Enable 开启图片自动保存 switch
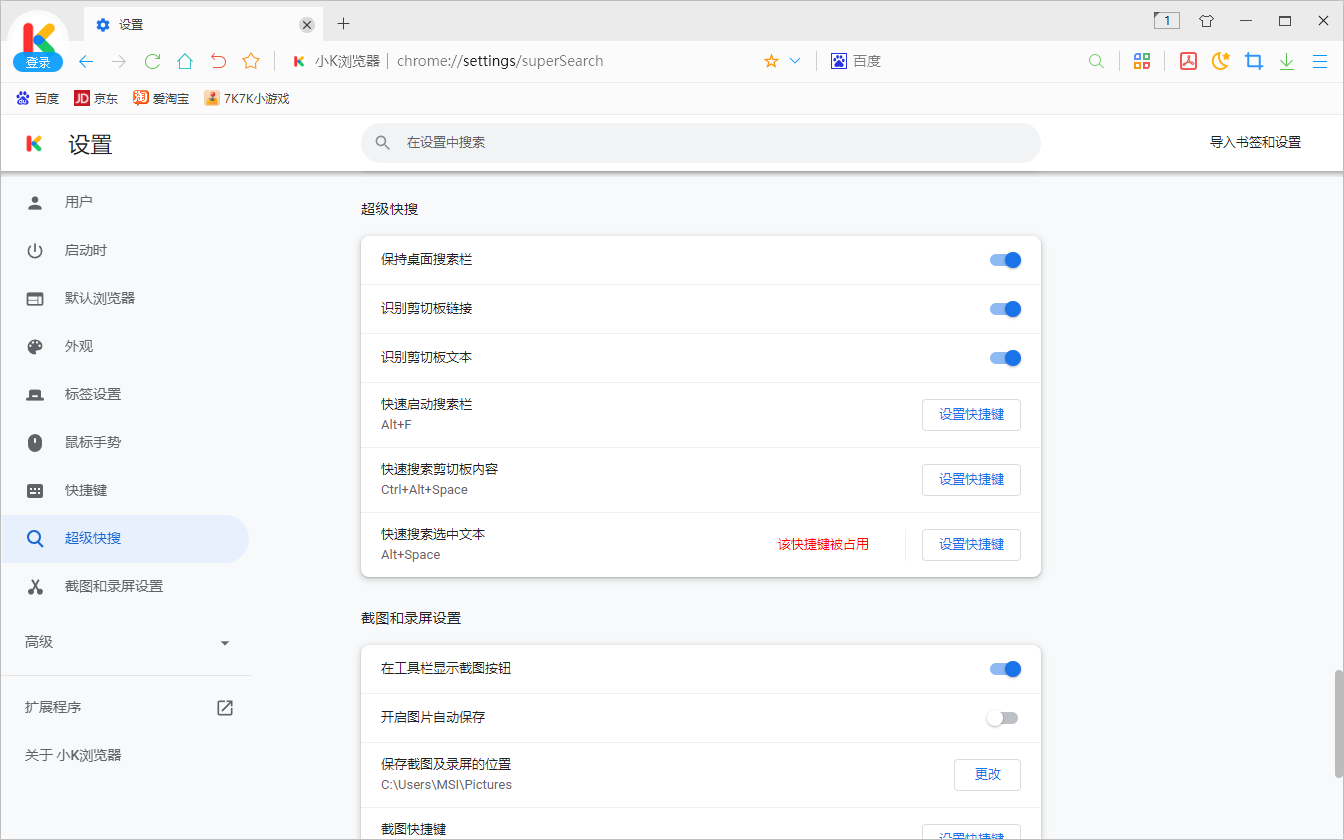Viewport: 1344px width, 840px height. (1002, 718)
